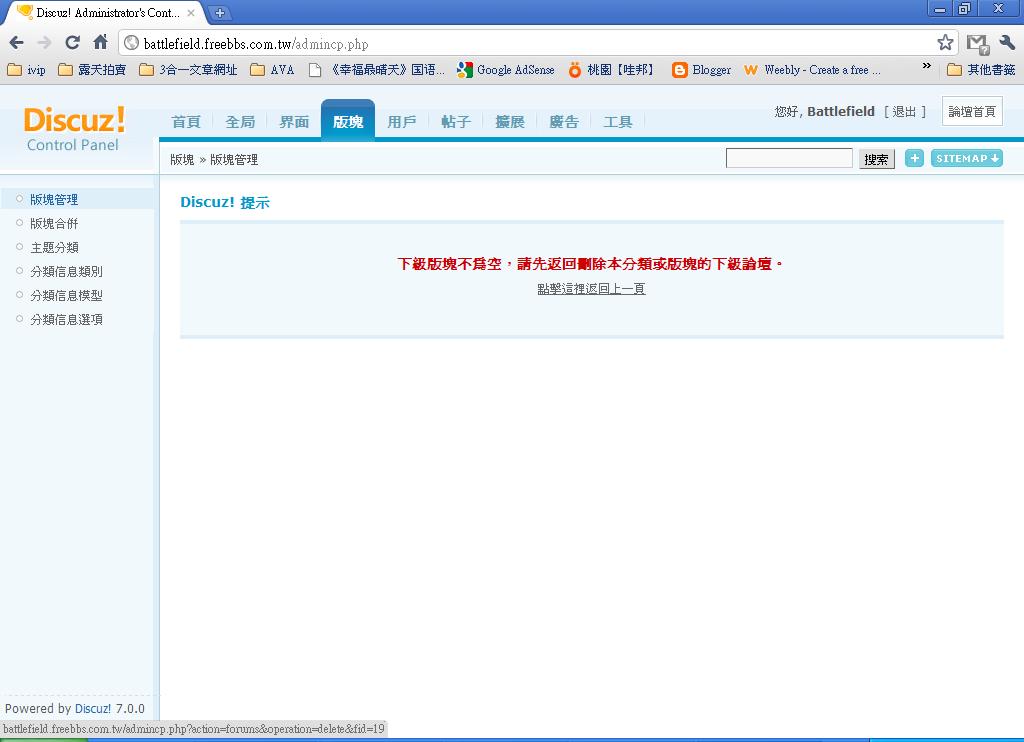
Task: Select 版塊合併 in sidebar
Action: tap(54, 224)
